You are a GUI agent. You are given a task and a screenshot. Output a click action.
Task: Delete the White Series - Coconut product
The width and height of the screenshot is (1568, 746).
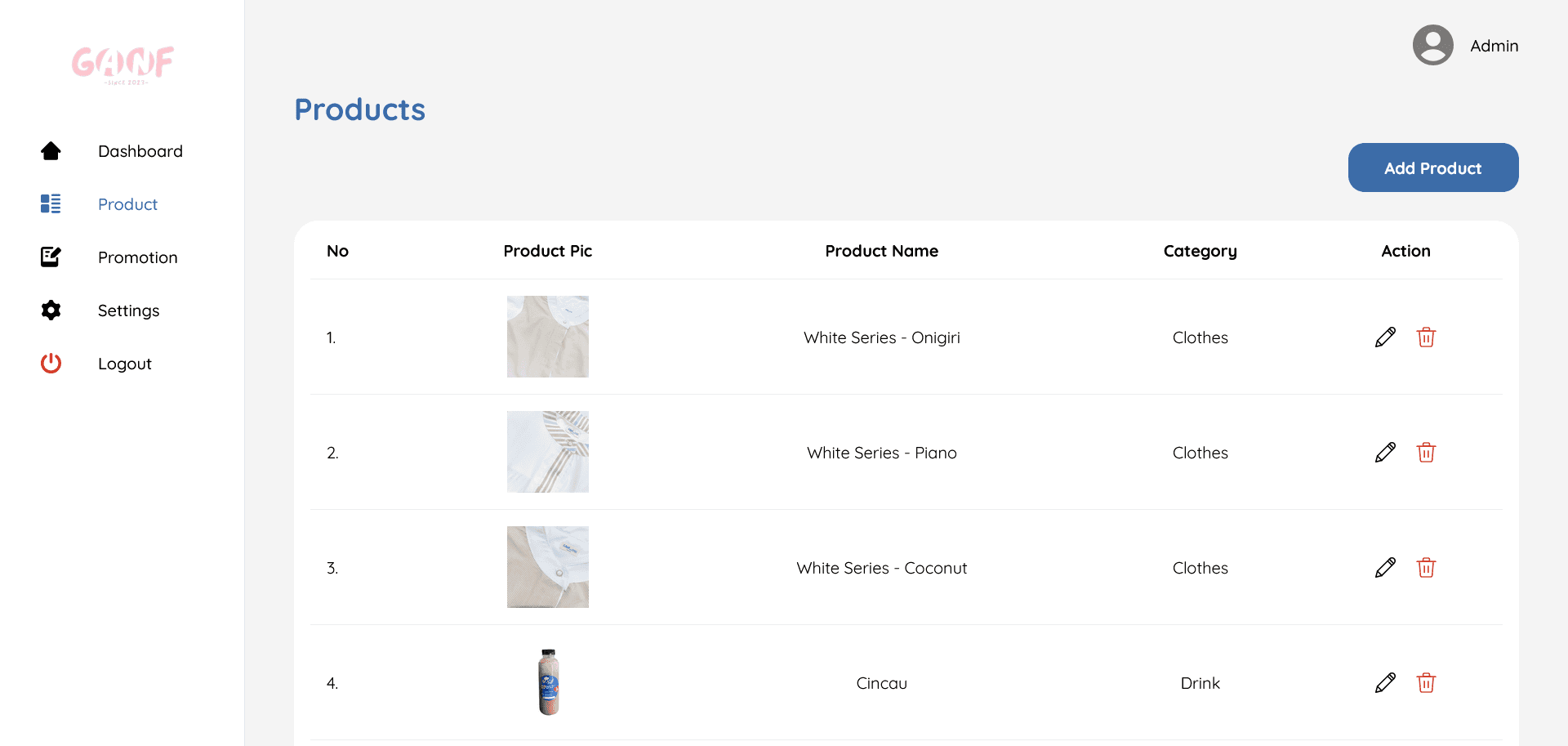[1426, 568]
